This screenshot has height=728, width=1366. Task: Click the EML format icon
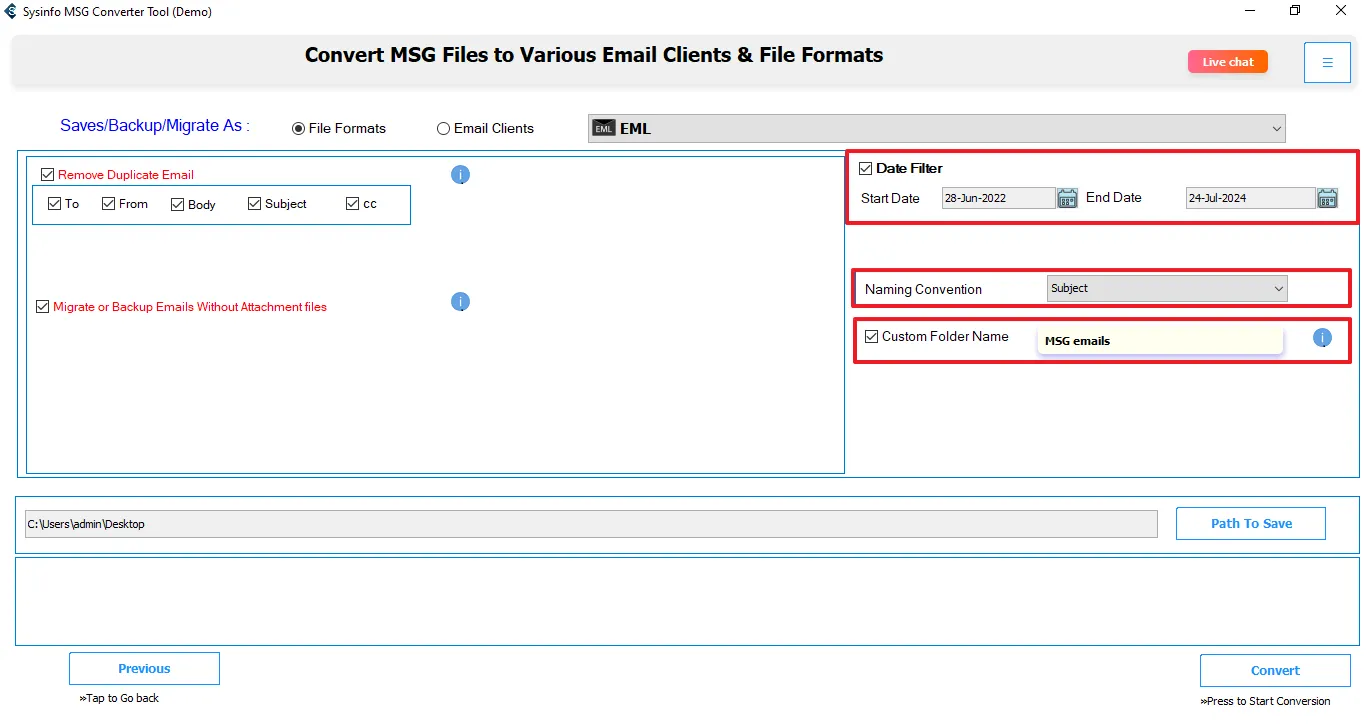[x=604, y=128]
